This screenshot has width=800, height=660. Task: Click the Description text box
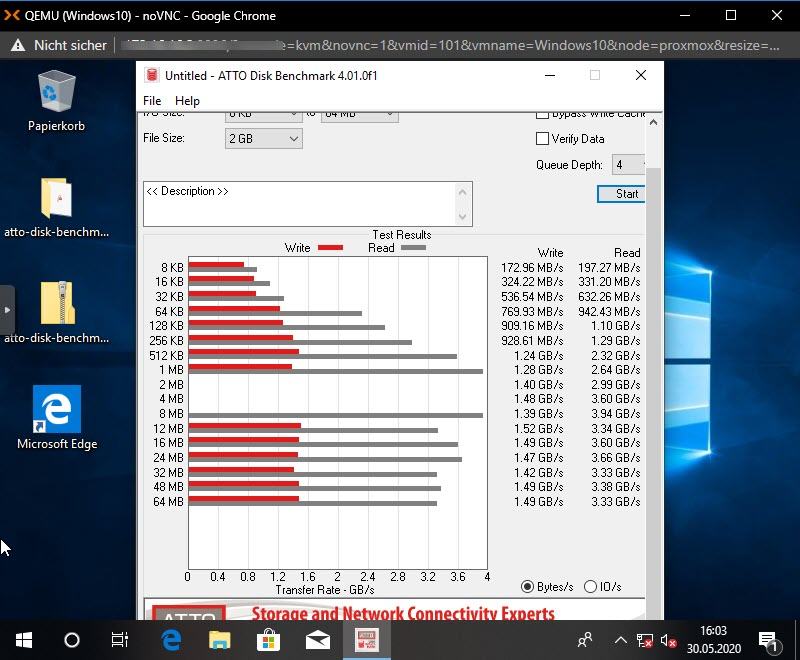(308, 204)
